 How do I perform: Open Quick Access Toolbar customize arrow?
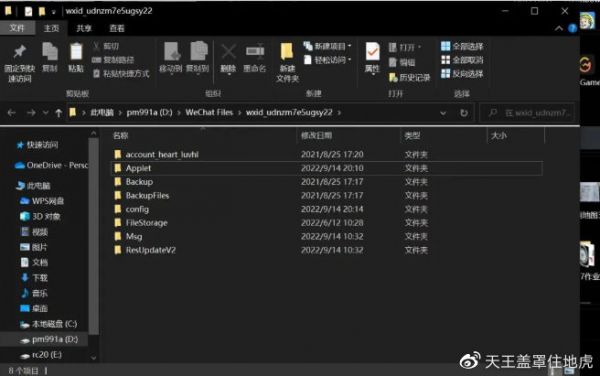pos(54,12)
